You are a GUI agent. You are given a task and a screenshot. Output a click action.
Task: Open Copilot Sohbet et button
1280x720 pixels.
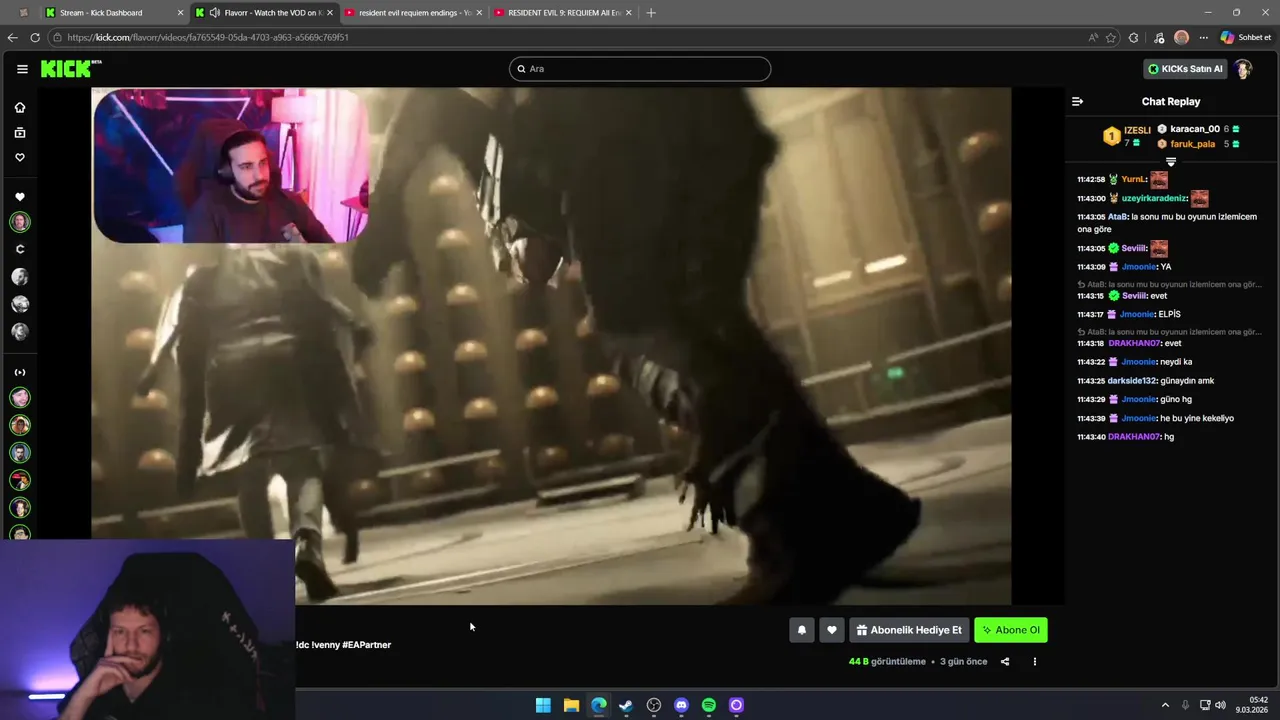1246,37
